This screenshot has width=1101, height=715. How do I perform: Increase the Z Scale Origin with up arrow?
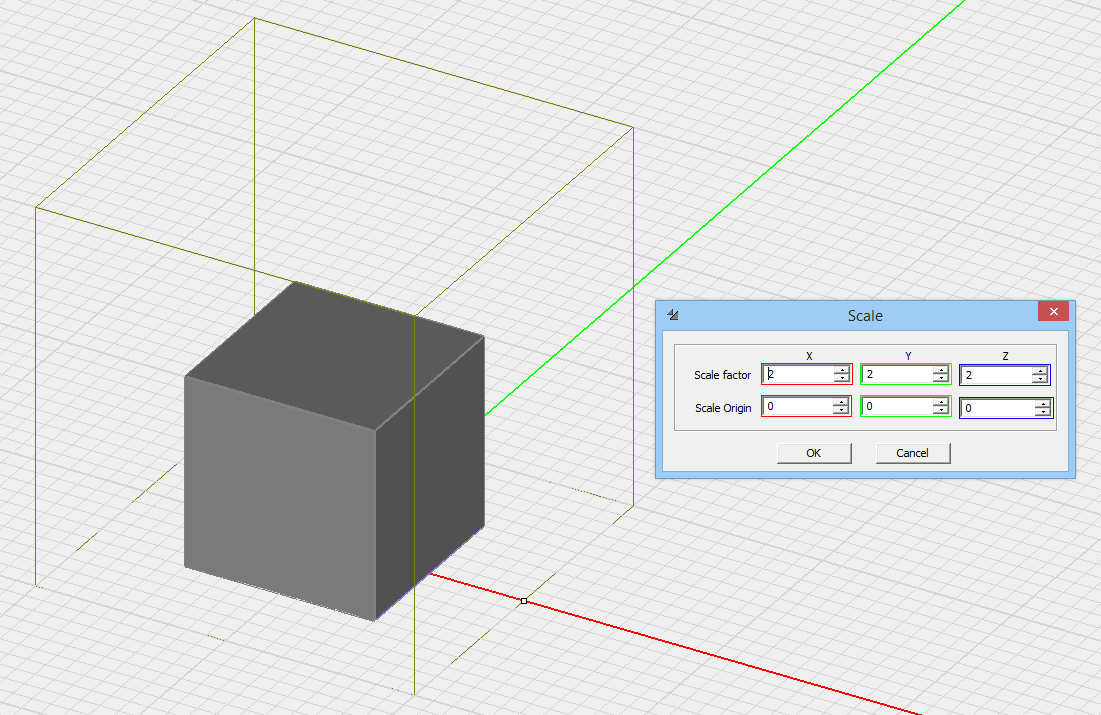[x=1043, y=403]
